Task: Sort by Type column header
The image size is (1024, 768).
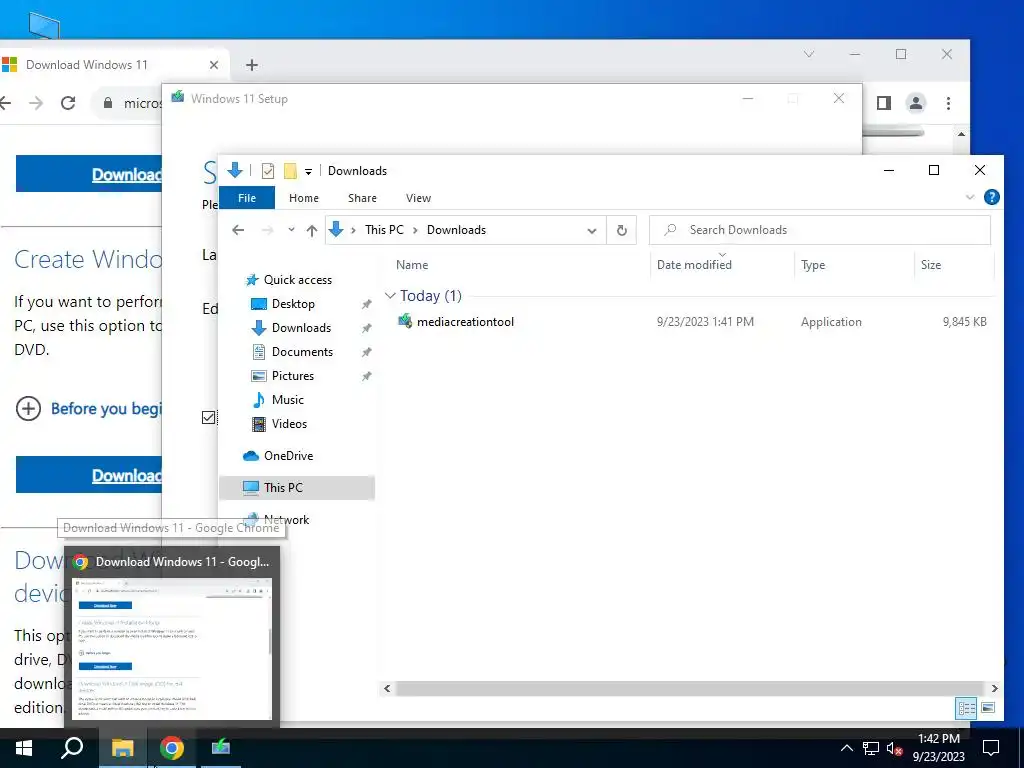Action: [x=813, y=265]
